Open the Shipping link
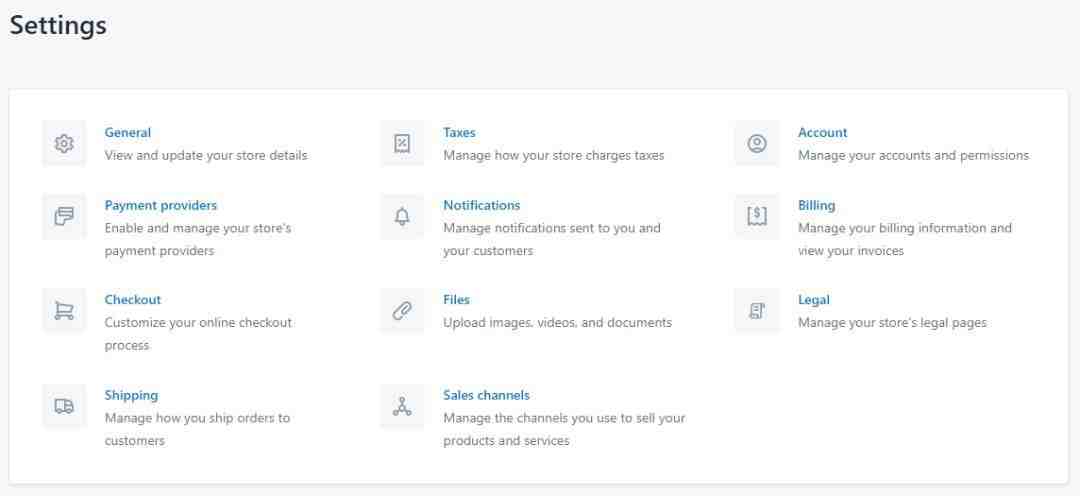The height and width of the screenshot is (496, 1080). [131, 395]
